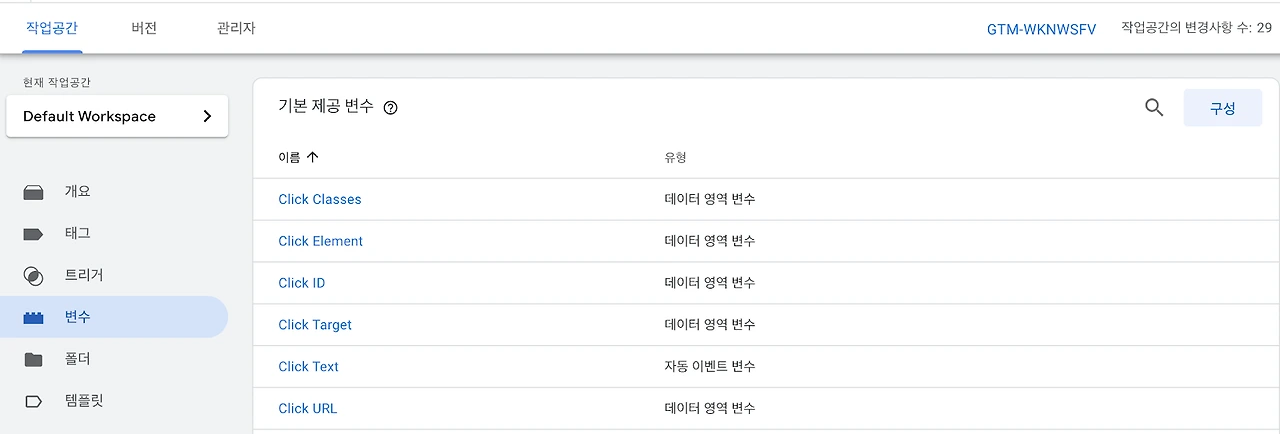
Task: Open the Click URL variable
Action: (x=307, y=408)
